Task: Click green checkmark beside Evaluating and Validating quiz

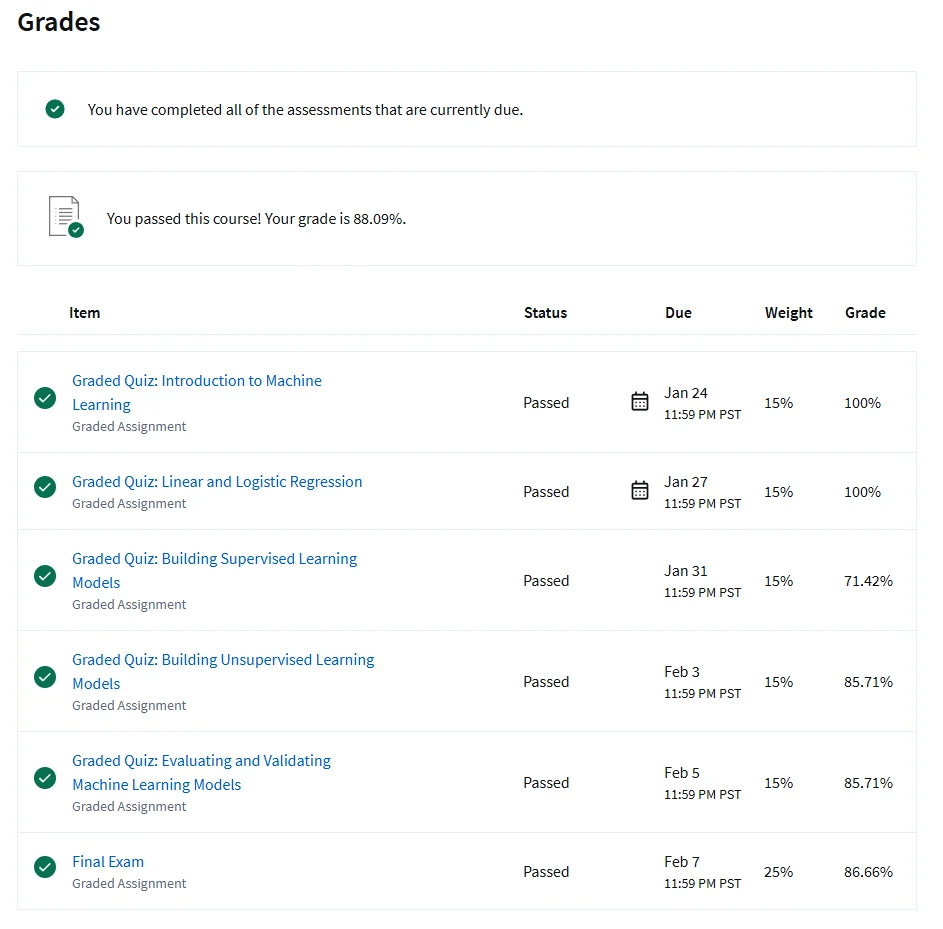Action: click(45, 778)
